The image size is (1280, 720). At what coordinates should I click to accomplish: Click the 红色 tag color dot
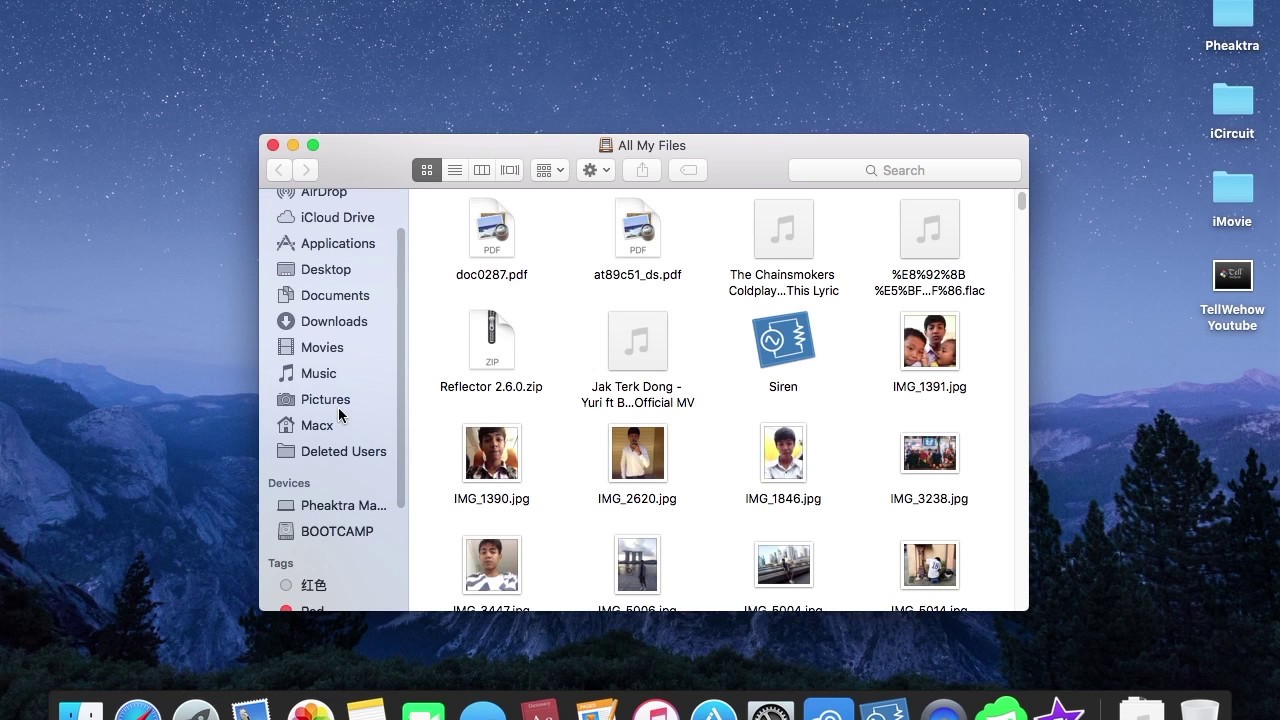click(x=286, y=585)
